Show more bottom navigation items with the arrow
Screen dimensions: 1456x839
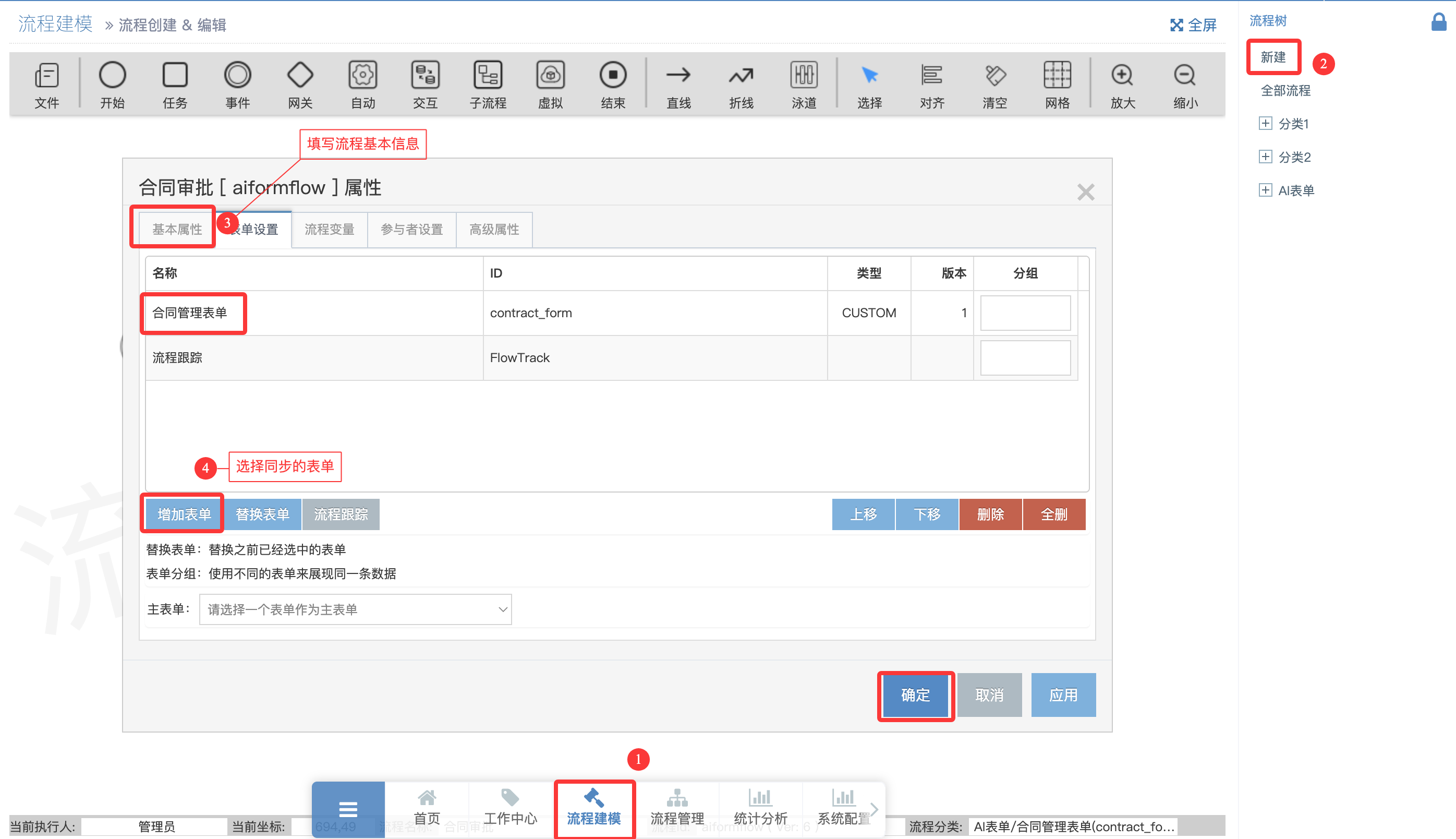pyautogui.click(x=875, y=809)
